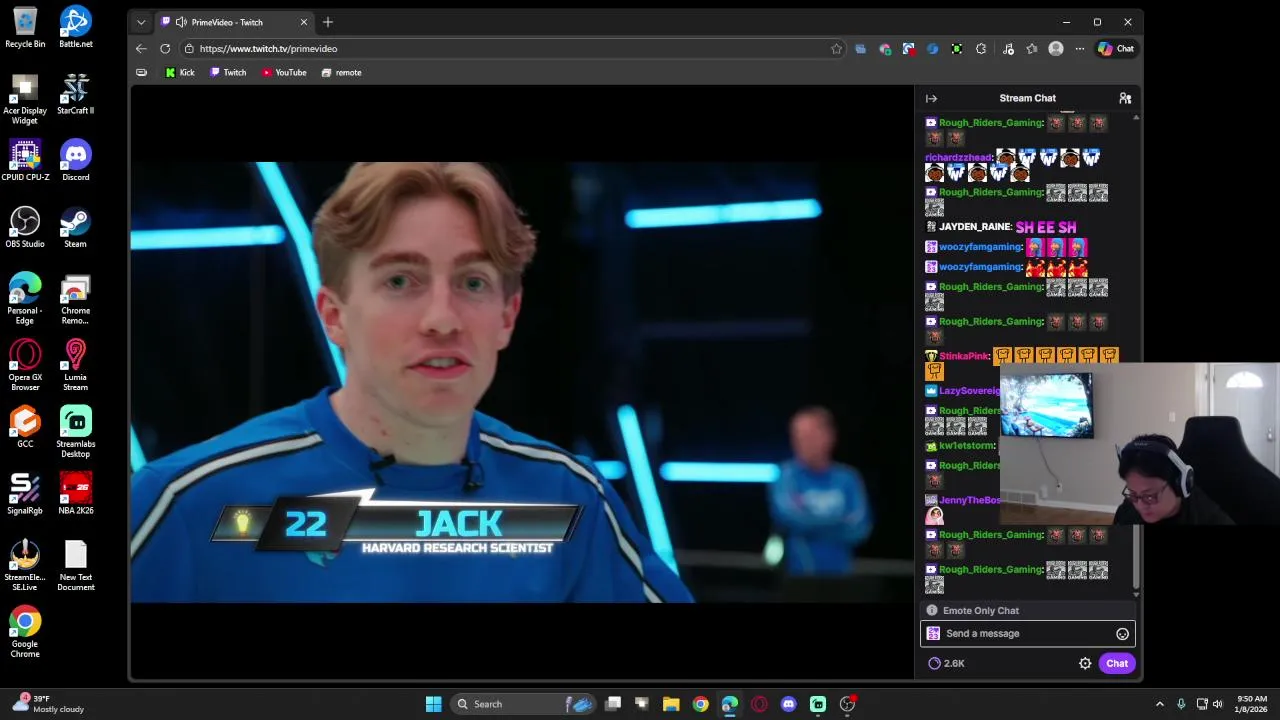
Task: Open chat settings gear
Action: 1085,663
